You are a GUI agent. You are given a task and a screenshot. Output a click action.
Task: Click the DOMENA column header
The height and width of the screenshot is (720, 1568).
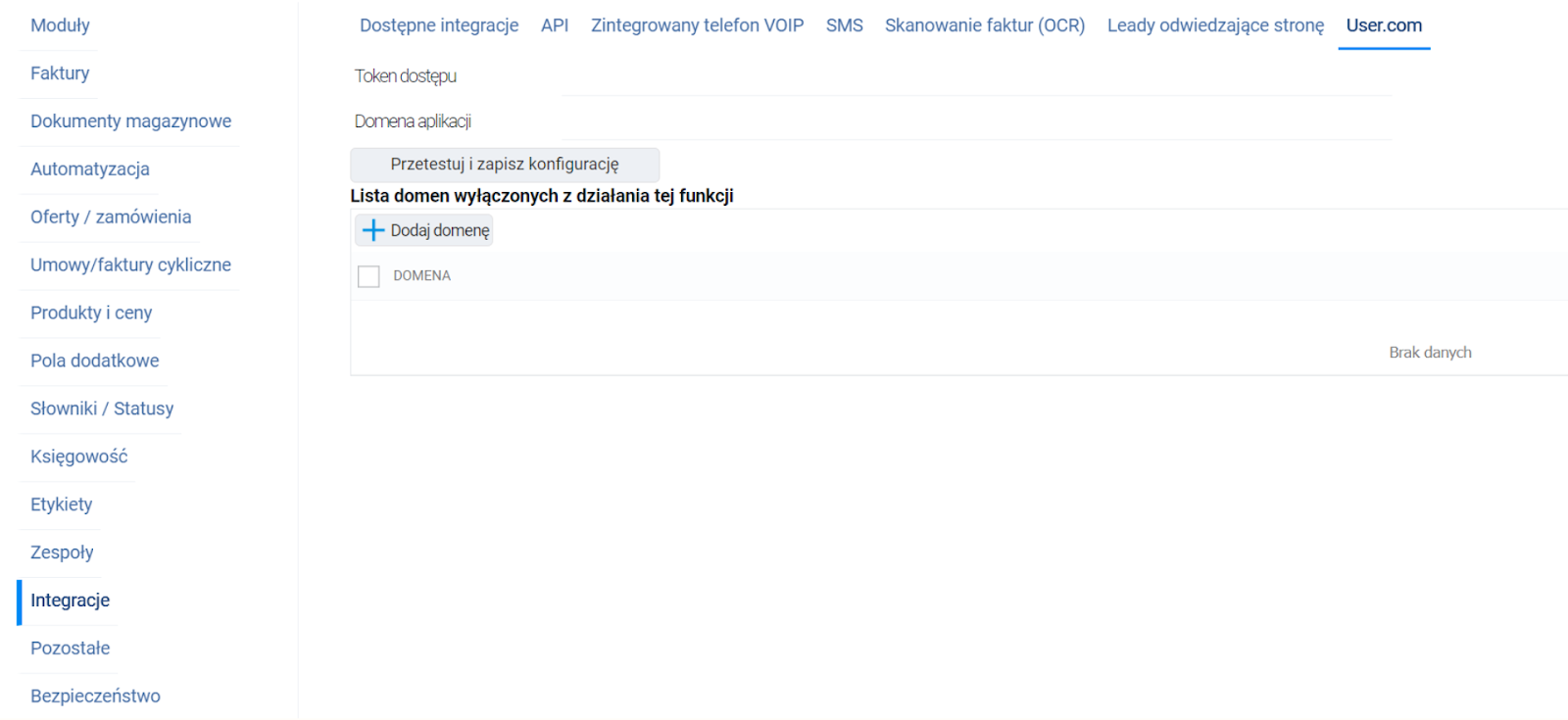[422, 276]
